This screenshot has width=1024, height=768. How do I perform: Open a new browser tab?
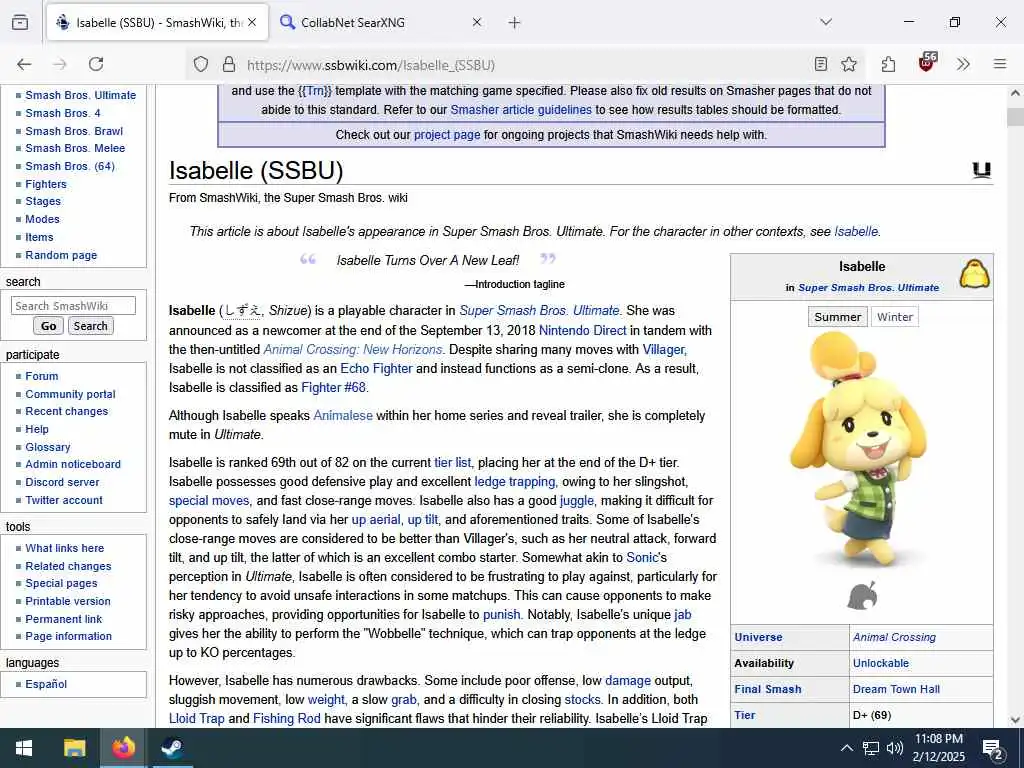pos(515,23)
